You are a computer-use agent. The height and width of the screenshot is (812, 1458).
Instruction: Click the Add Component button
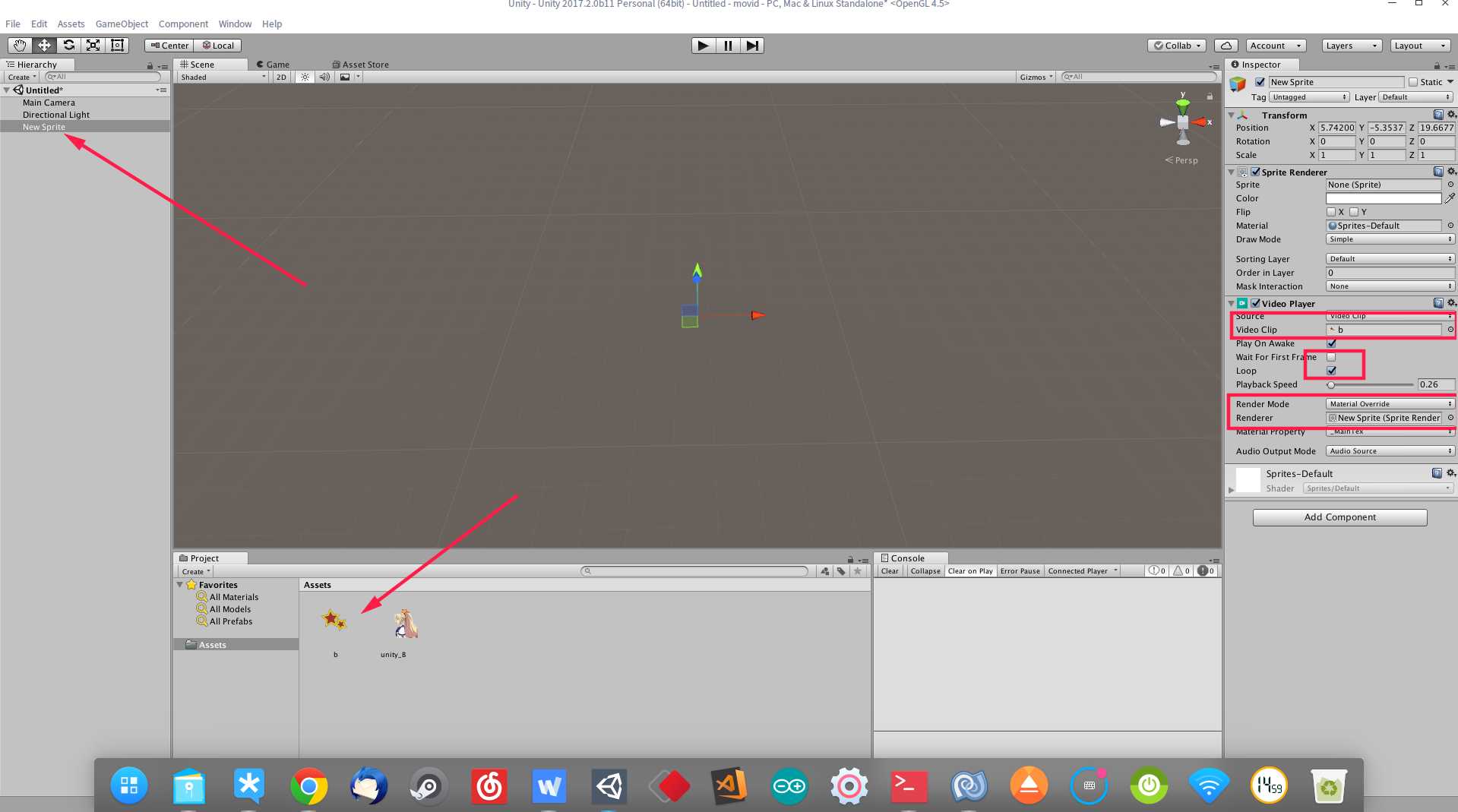[x=1339, y=517]
